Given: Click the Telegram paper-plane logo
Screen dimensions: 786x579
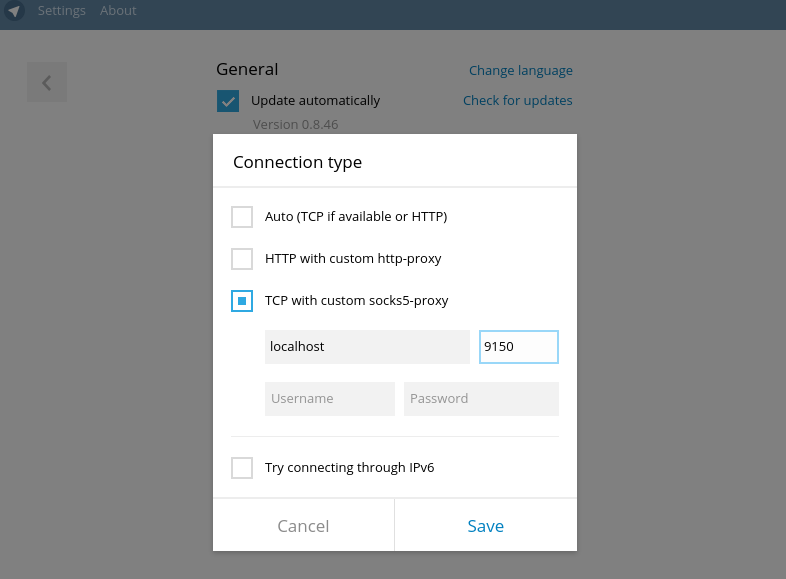Looking at the screenshot, I should 14,12.
